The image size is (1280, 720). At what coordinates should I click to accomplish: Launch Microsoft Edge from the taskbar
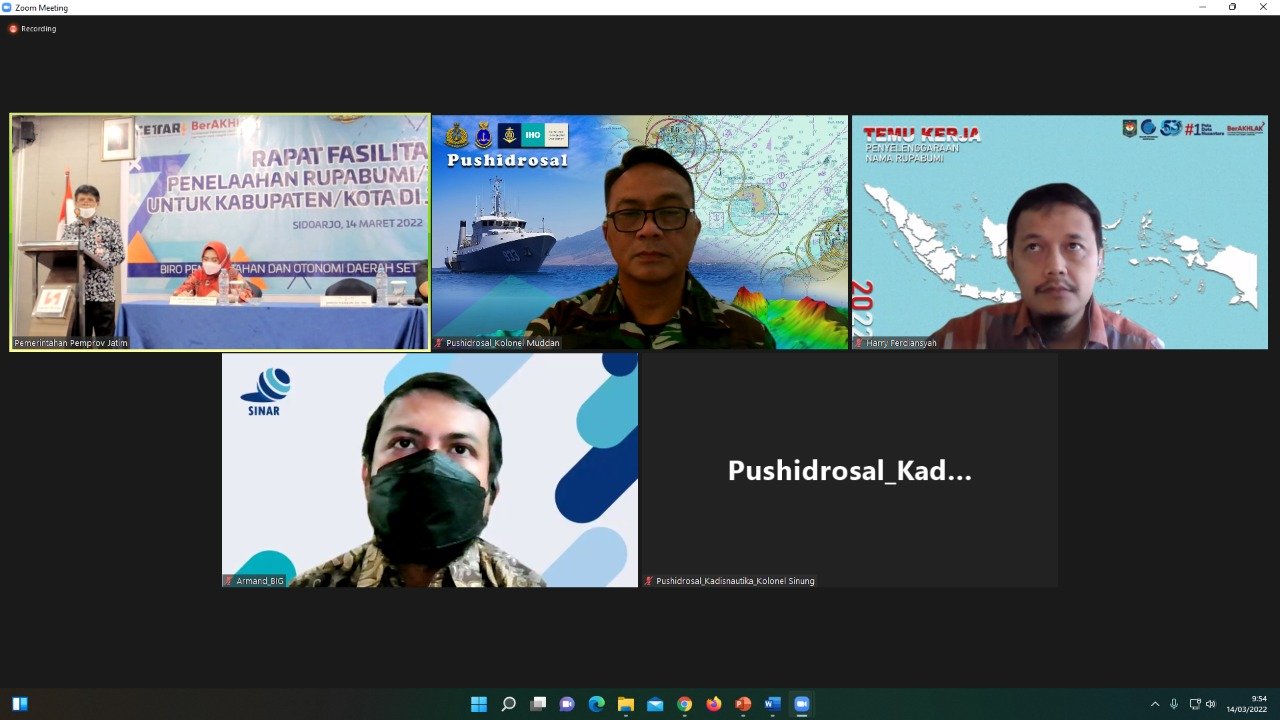pos(597,704)
